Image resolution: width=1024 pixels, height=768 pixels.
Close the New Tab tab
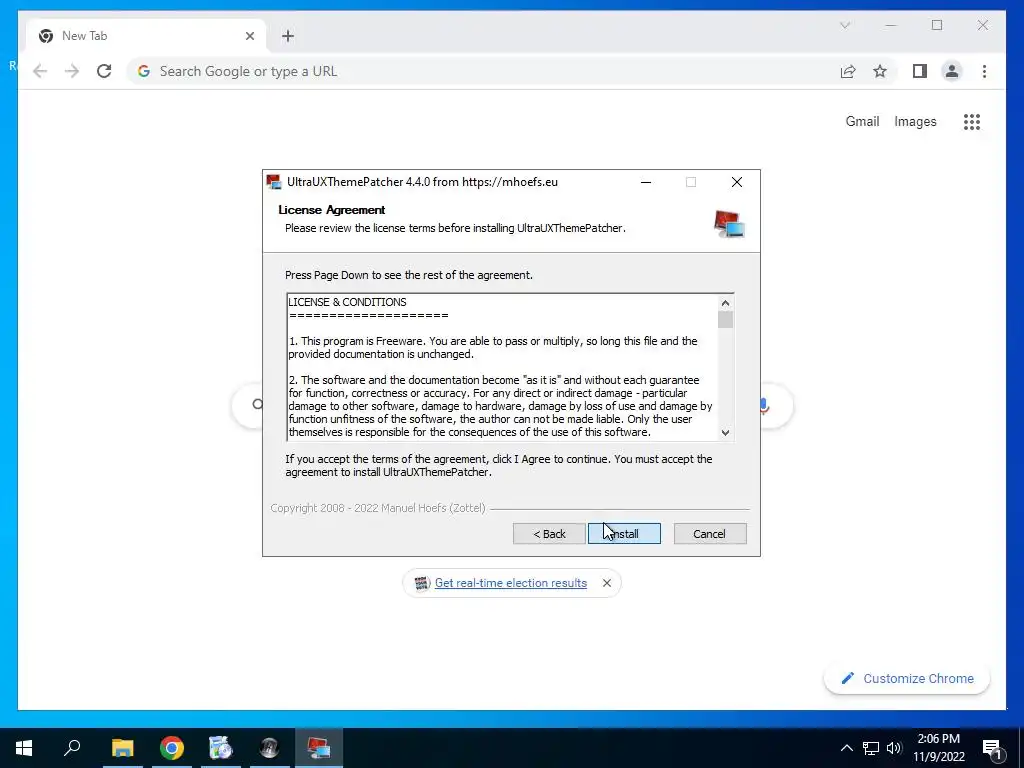coord(249,36)
